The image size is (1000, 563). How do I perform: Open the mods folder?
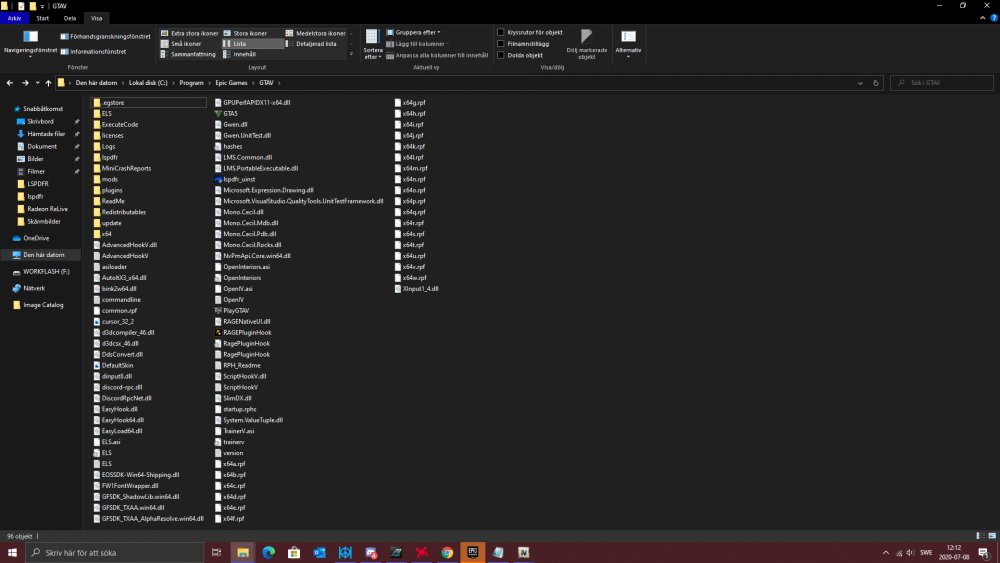point(110,179)
